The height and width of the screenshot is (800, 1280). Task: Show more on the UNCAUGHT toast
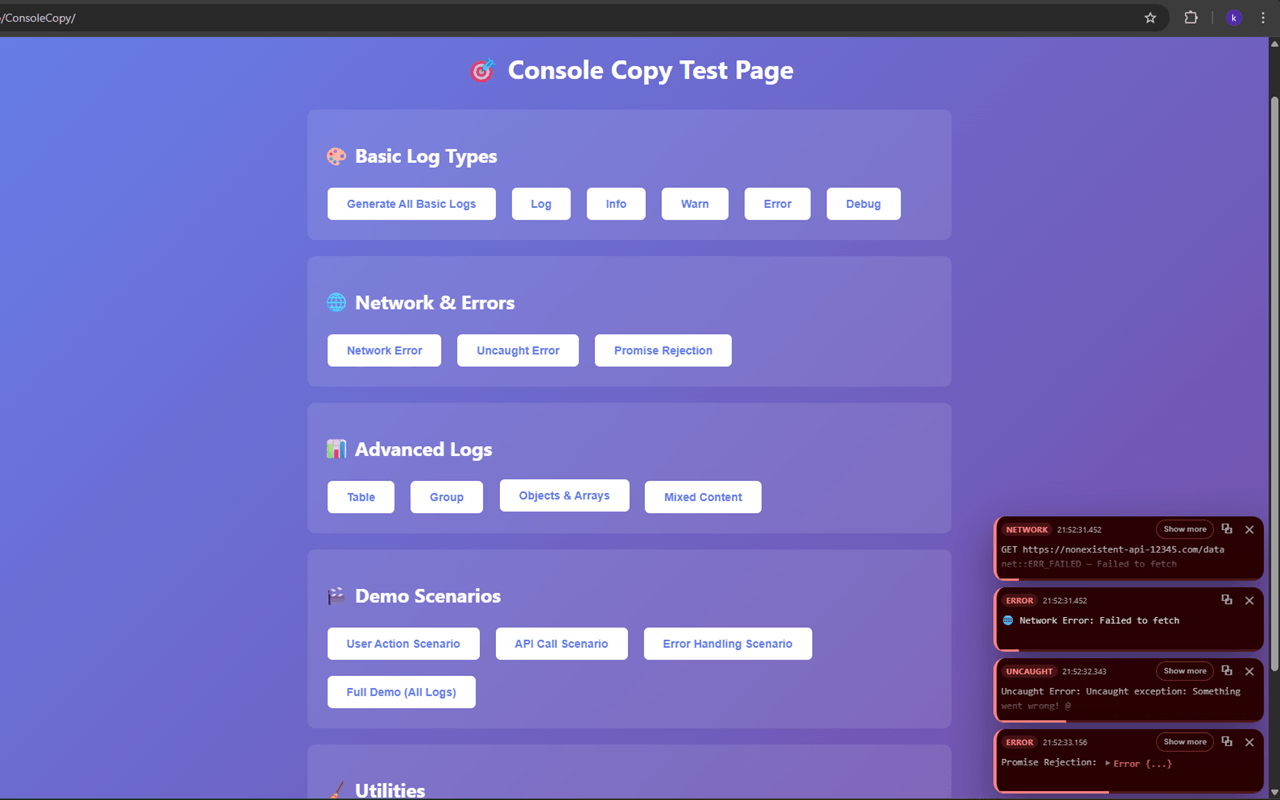(x=1185, y=671)
